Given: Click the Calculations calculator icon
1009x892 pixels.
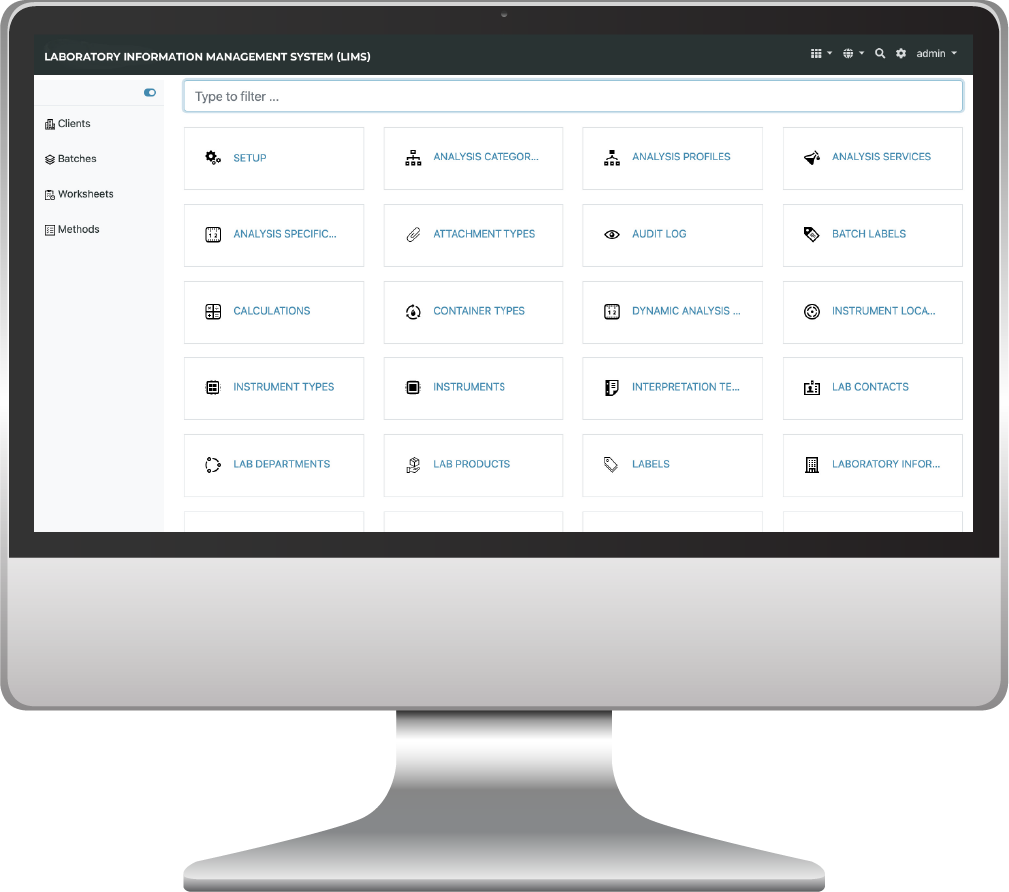Looking at the screenshot, I should pos(213,312).
